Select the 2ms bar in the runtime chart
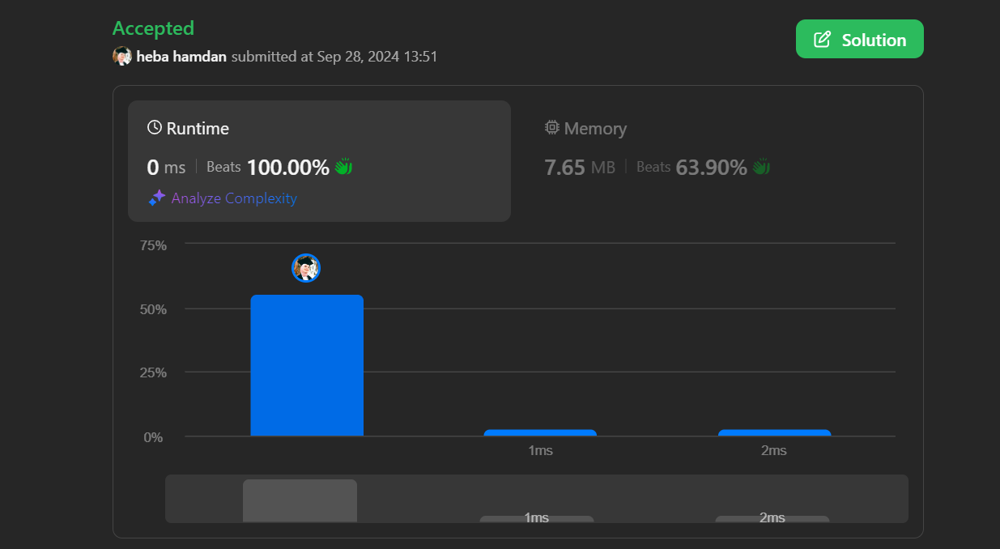The height and width of the screenshot is (549, 1000). coord(774,433)
